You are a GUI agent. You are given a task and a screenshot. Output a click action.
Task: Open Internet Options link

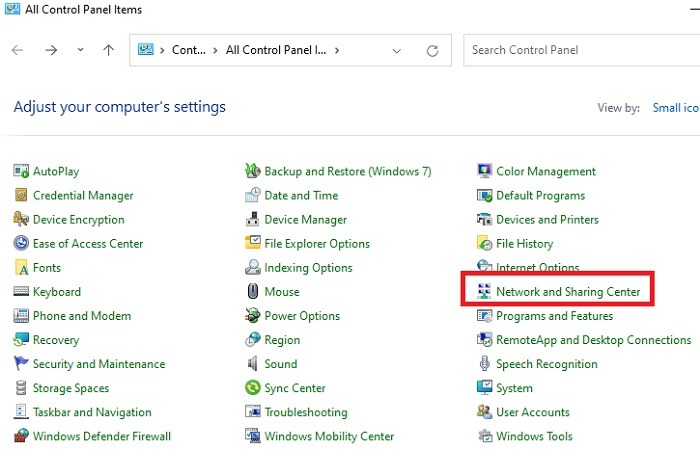pos(538,267)
